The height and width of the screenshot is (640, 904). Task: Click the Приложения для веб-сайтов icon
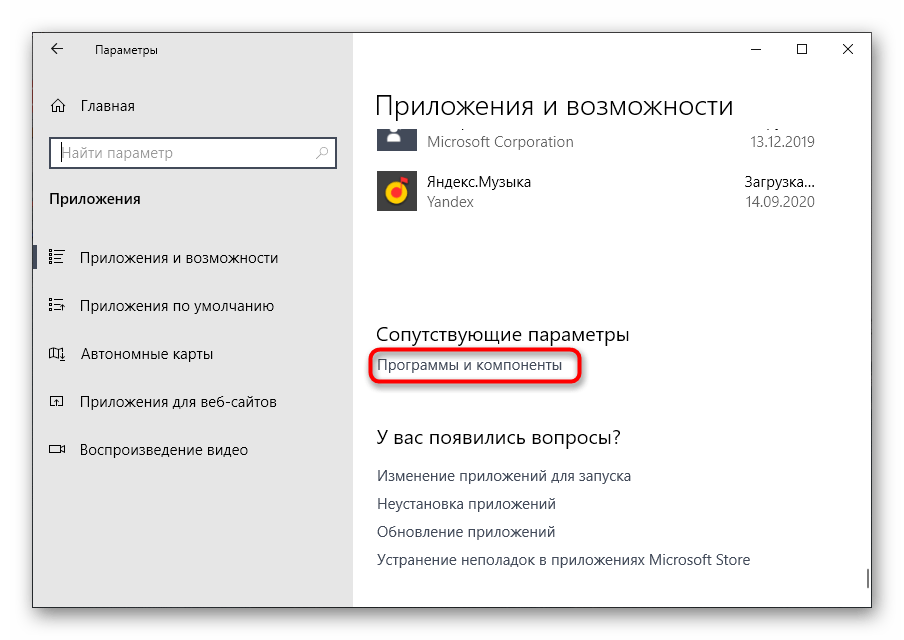click(57, 402)
